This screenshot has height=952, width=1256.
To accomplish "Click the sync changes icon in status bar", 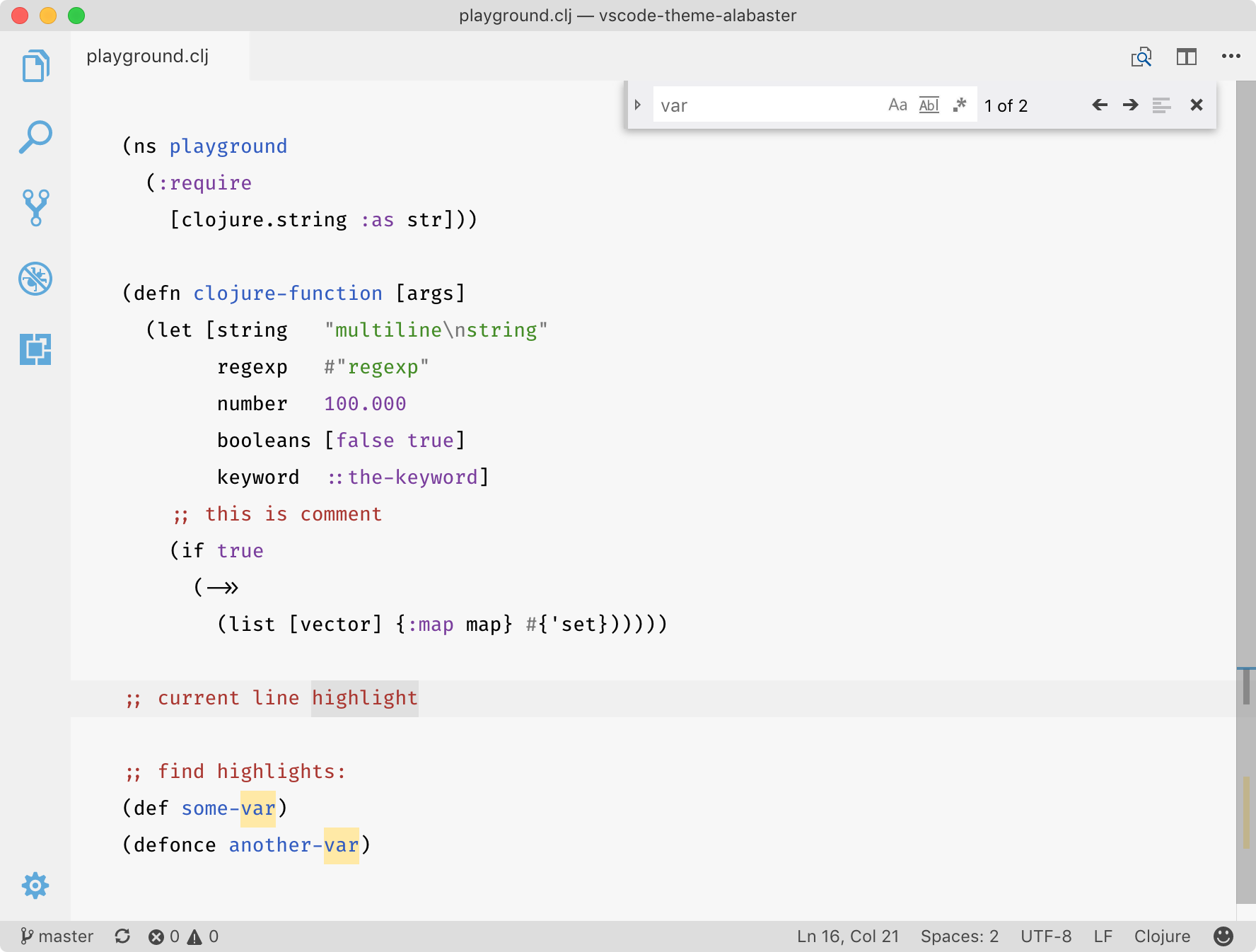I will (122, 936).
